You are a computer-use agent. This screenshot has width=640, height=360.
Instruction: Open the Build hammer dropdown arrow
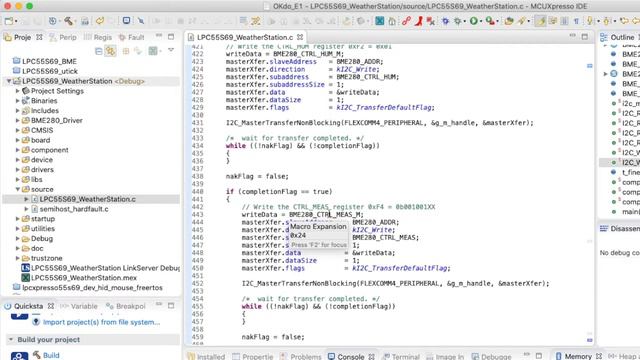point(75,21)
